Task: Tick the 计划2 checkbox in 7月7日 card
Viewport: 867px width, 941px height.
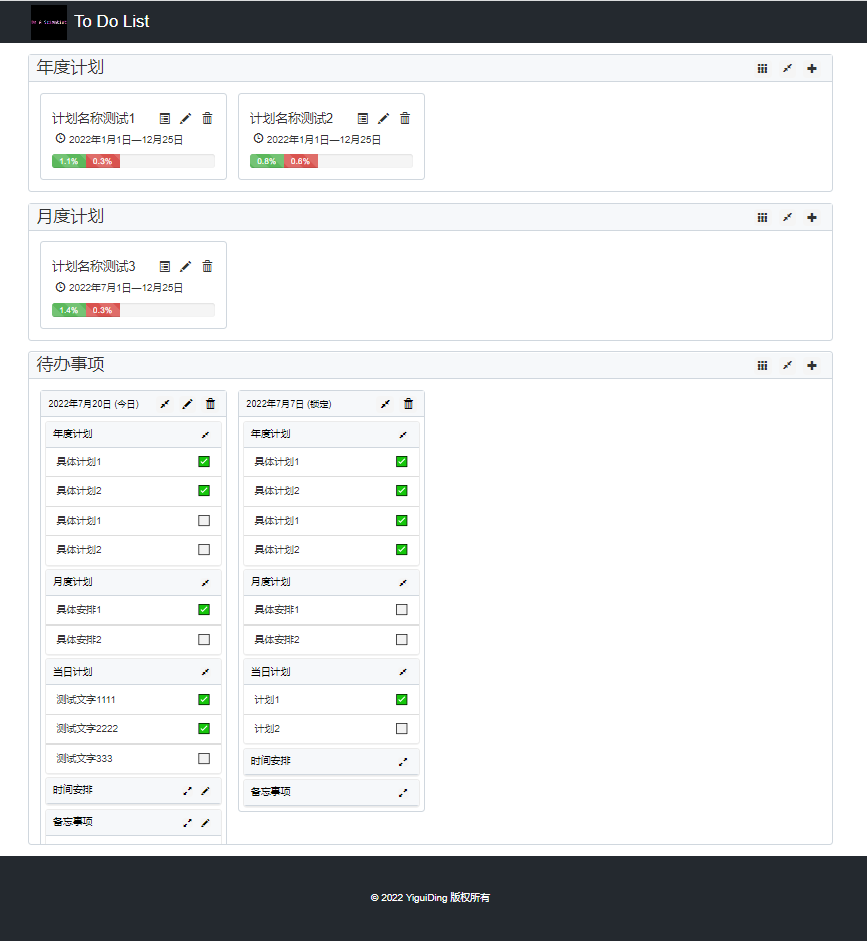Action: 402,729
